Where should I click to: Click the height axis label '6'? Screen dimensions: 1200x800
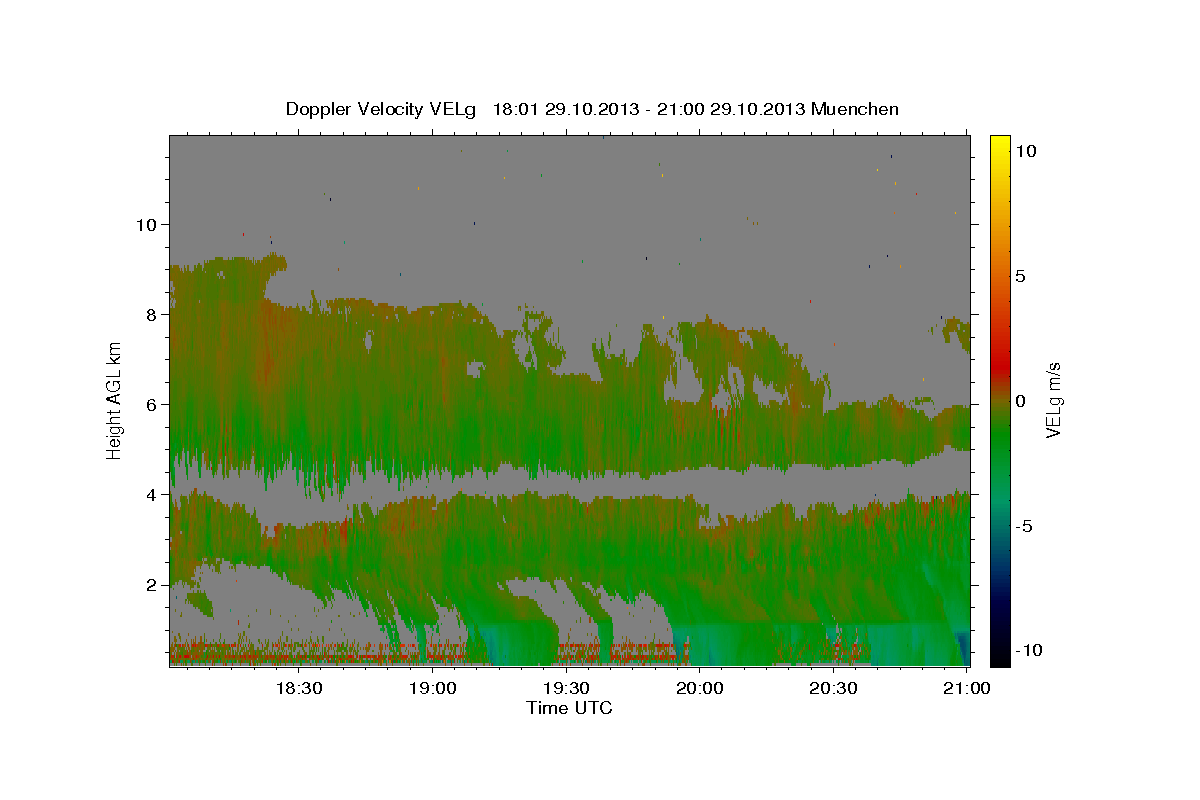click(152, 404)
